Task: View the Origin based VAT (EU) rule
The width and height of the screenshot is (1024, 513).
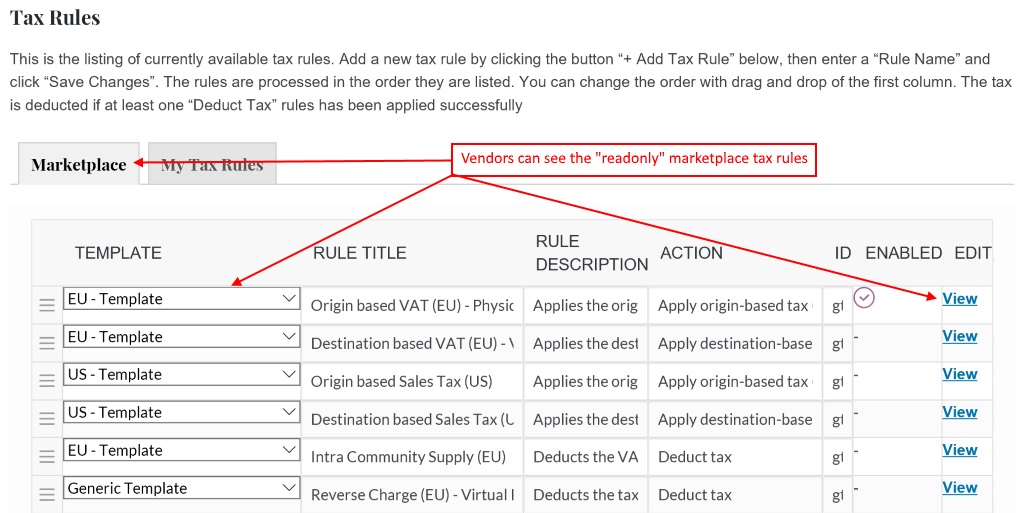Action: (x=959, y=299)
